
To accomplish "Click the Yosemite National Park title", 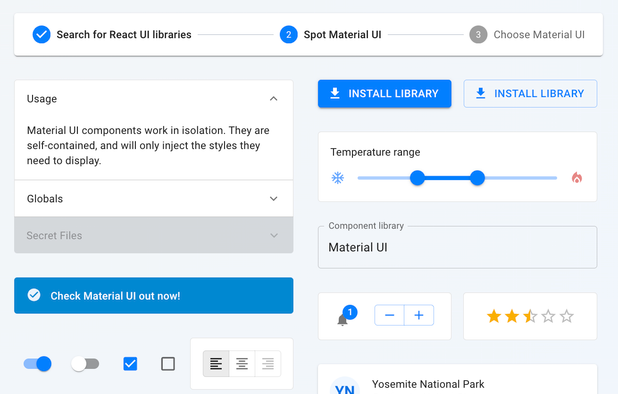I will (x=428, y=384).
